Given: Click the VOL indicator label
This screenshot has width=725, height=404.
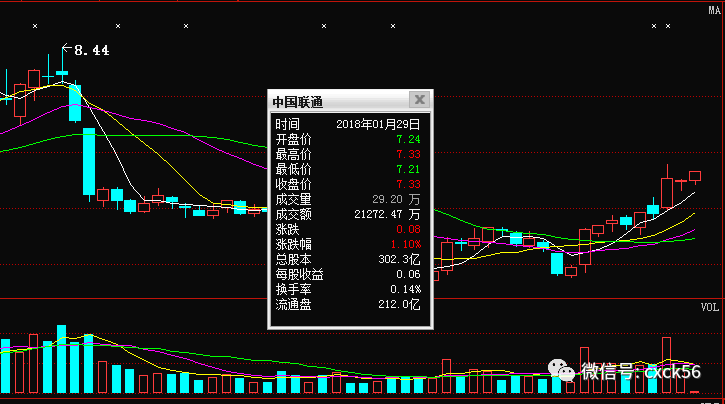Looking at the screenshot, I should click(x=710, y=307).
